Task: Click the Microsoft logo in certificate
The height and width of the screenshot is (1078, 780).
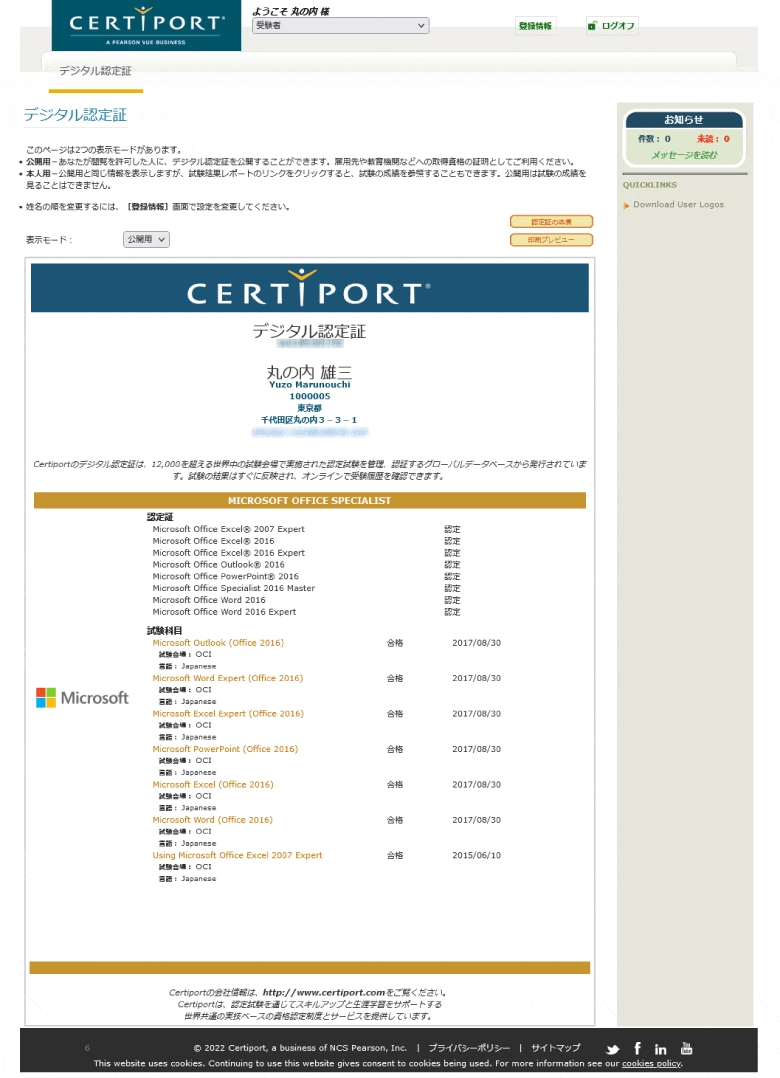Action: (82, 698)
